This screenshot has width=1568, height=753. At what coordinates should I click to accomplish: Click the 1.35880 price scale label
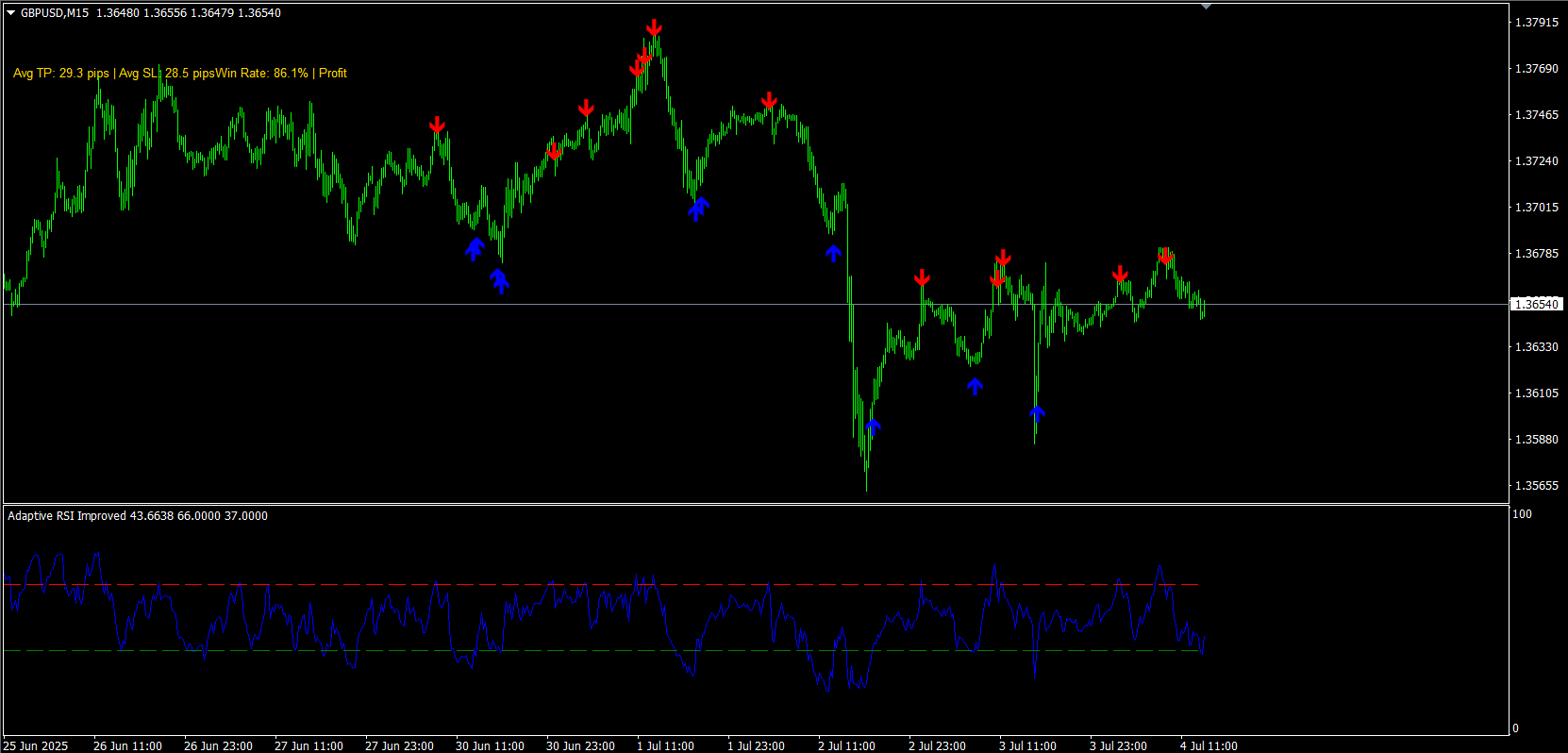point(1537,439)
